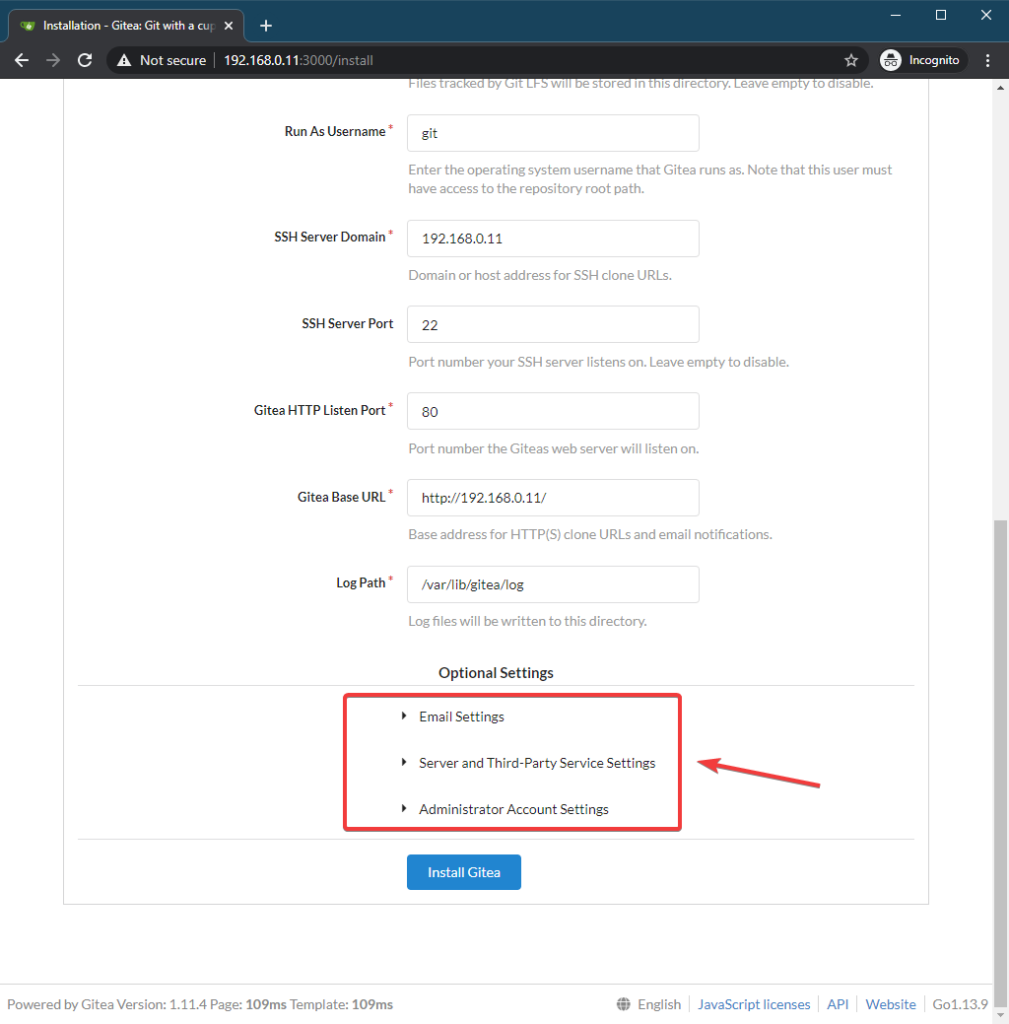
Task: Click the address bar URL 192.168.0.11:3000/install
Action: pos(298,60)
